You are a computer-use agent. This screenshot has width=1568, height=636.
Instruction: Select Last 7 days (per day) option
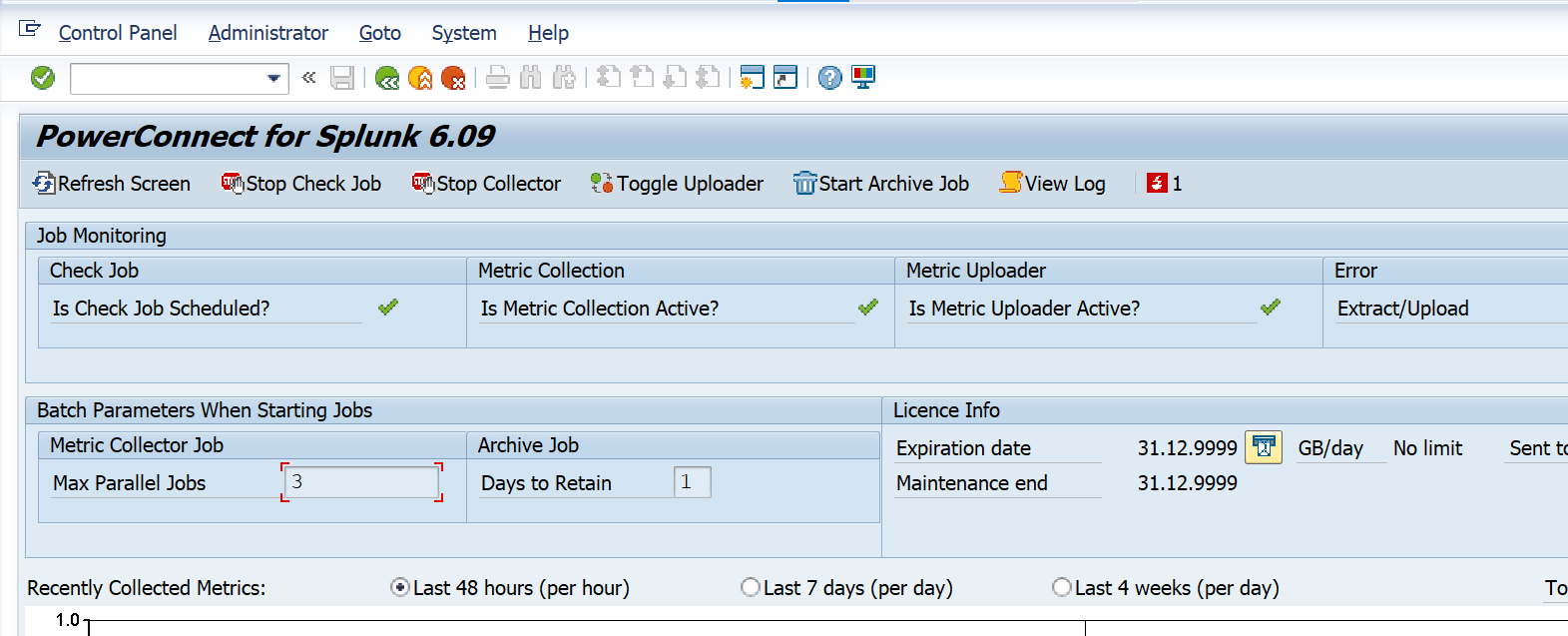(751, 588)
